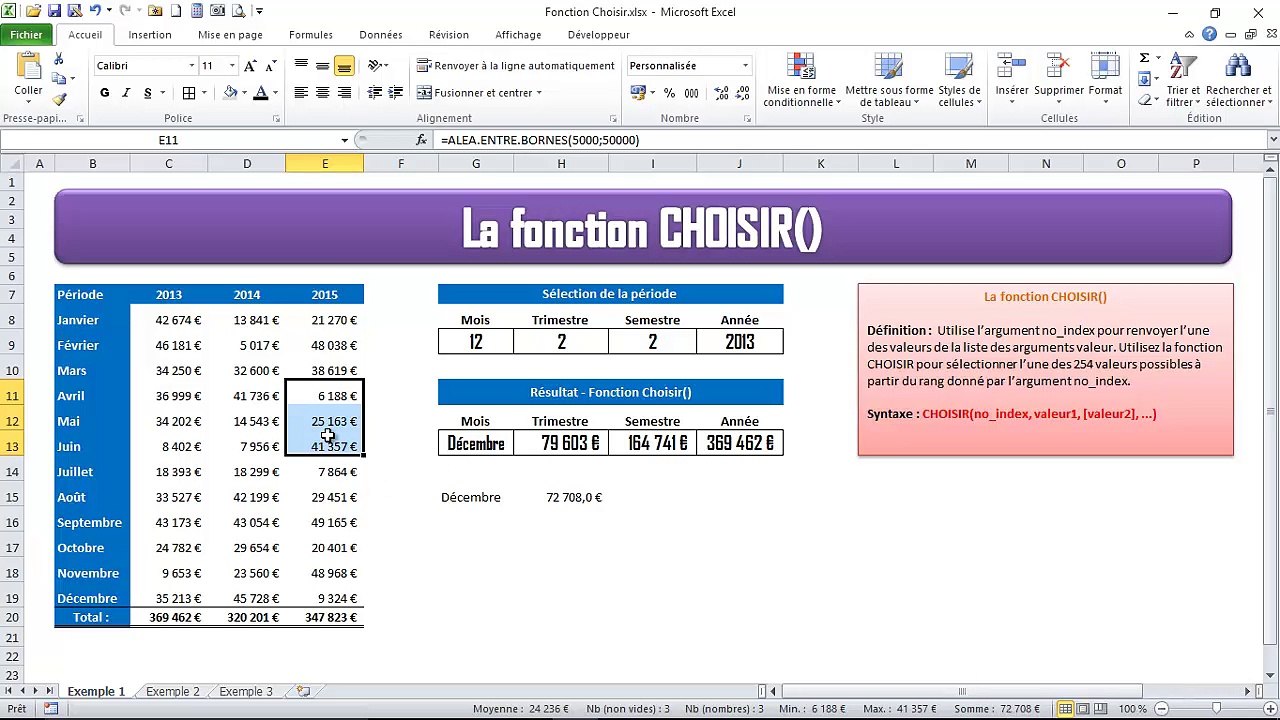Image resolution: width=1280 pixels, height=720 pixels.
Task: Click the thousands separator 000 icon
Action: pos(692,93)
